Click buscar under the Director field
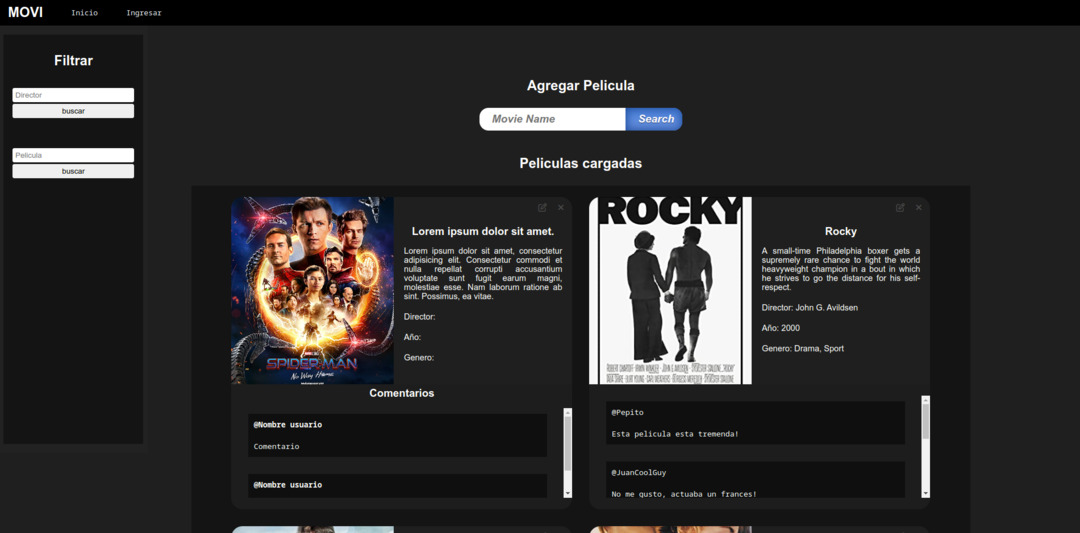This screenshot has height=533, width=1080. click(73, 111)
